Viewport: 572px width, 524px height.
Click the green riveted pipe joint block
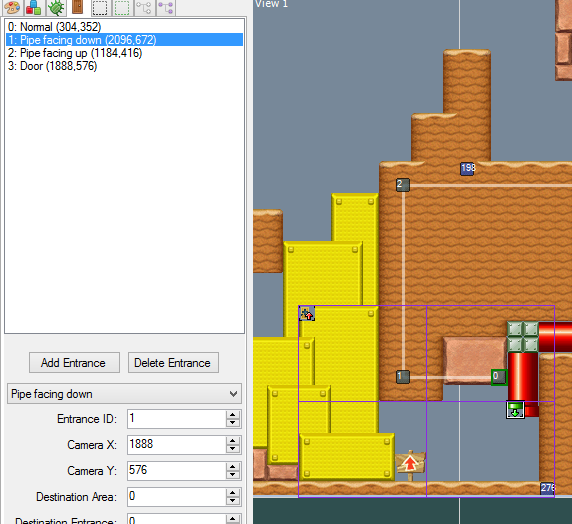click(x=523, y=336)
